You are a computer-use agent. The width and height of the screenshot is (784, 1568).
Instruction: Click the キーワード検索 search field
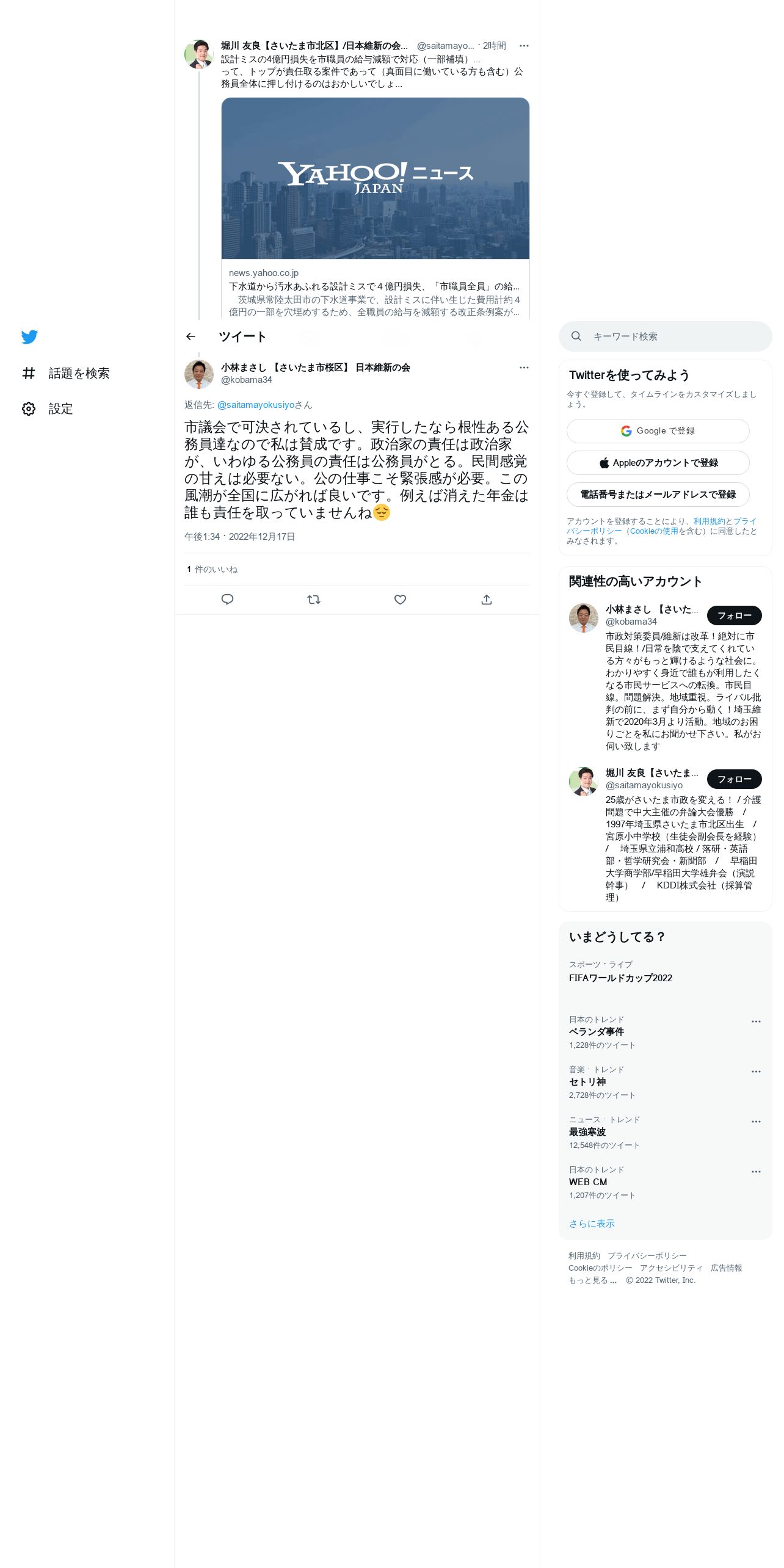coord(666,336)
